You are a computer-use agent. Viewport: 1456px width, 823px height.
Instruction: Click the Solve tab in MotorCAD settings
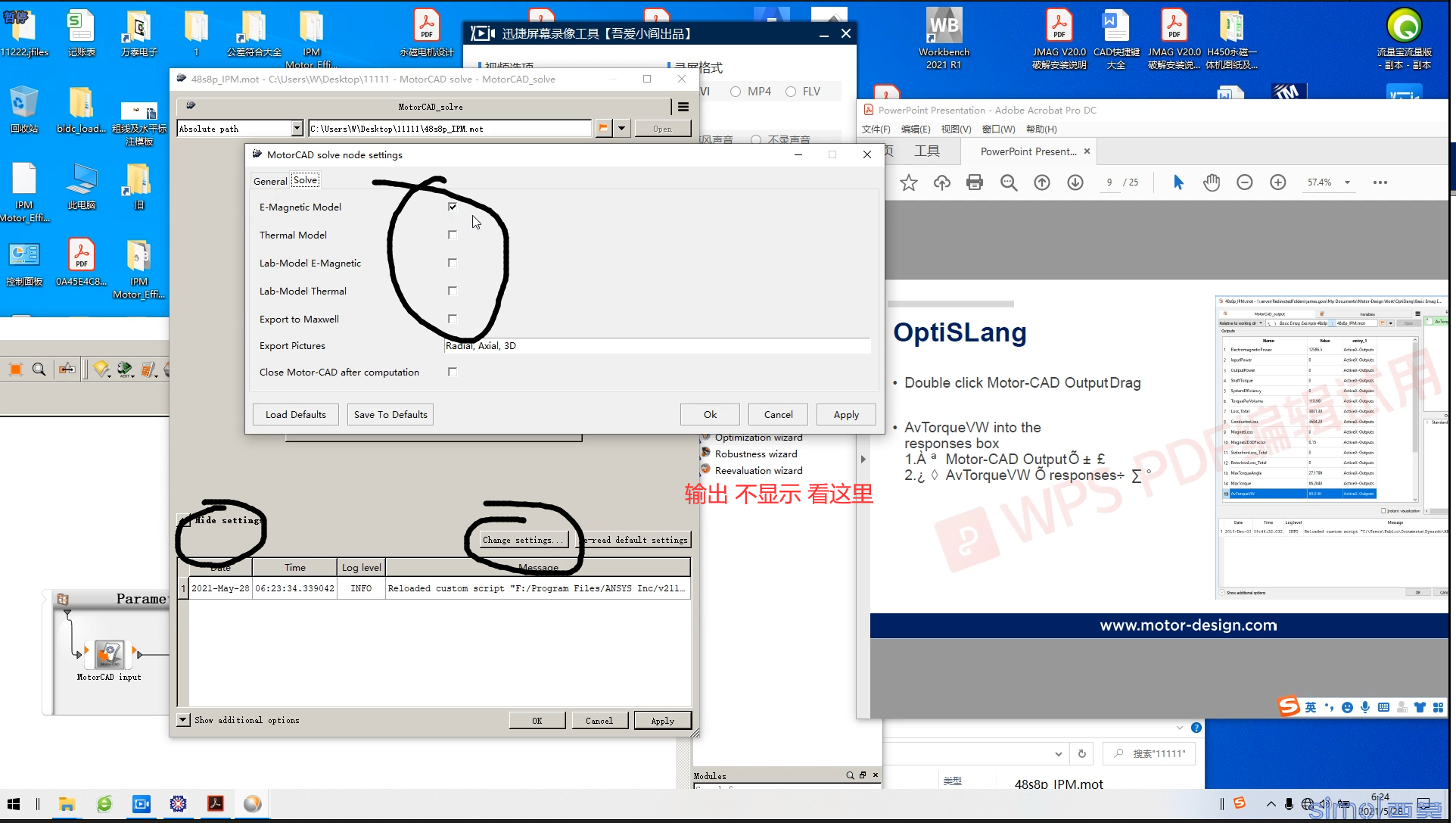pyautogui.click(x=305, y=180)
